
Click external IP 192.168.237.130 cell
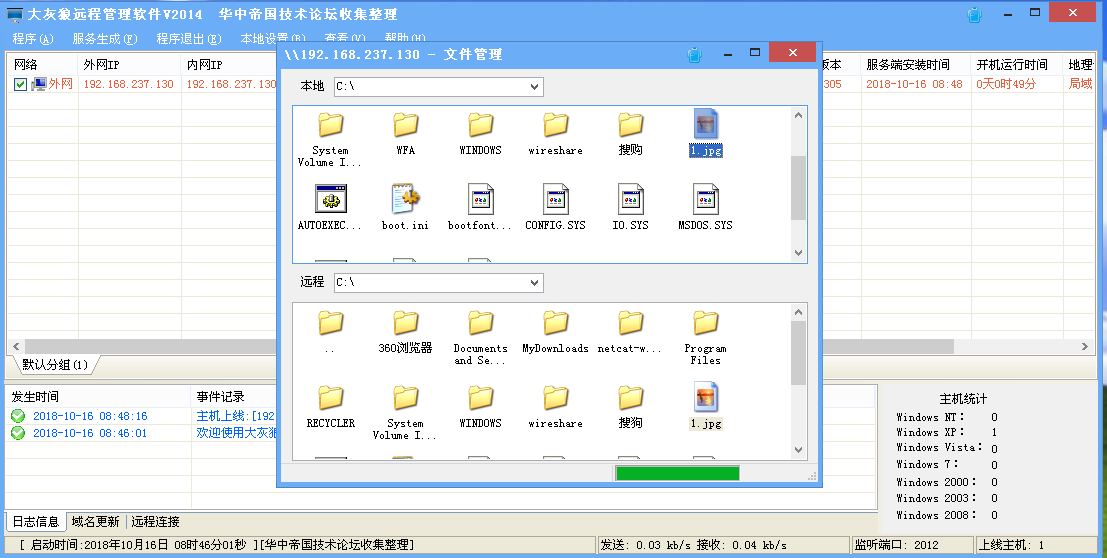(x=128, y=84)
